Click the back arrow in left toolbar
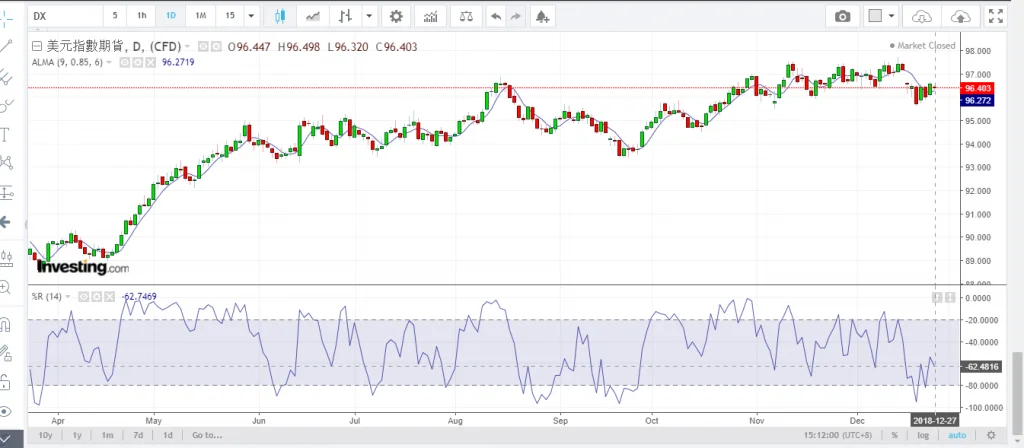This screenshot has width=1024, height=448. tap(6, 222)
